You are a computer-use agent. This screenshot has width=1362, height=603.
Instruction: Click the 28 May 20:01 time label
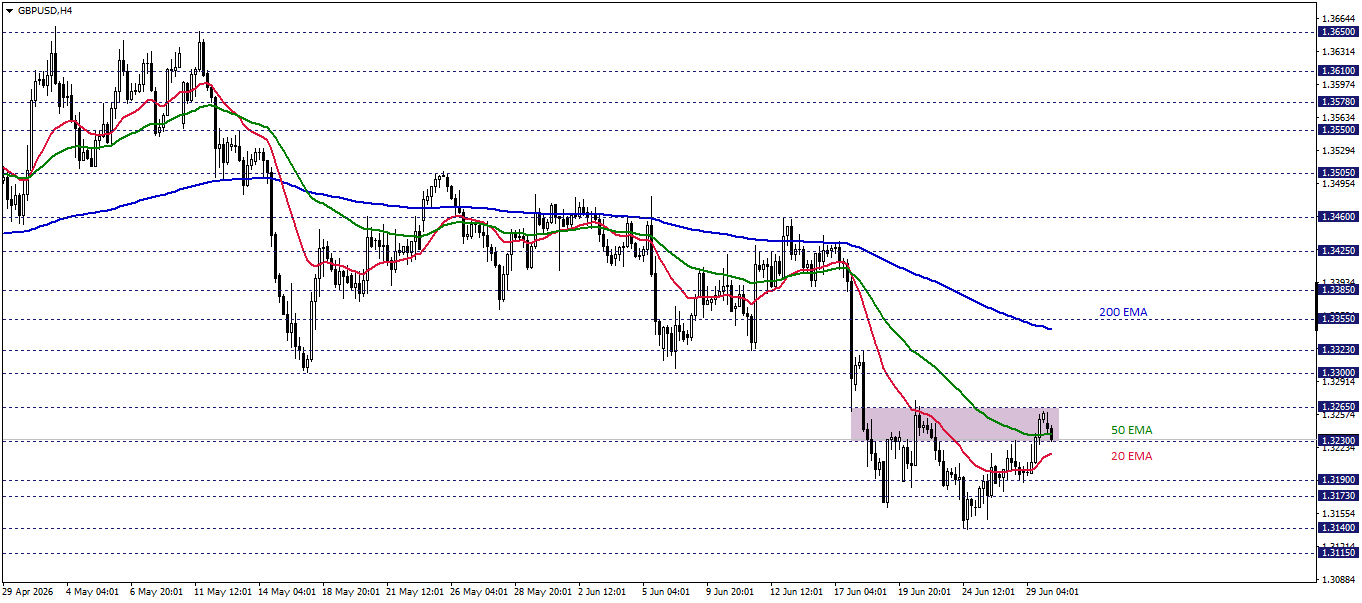pos(543,592)
